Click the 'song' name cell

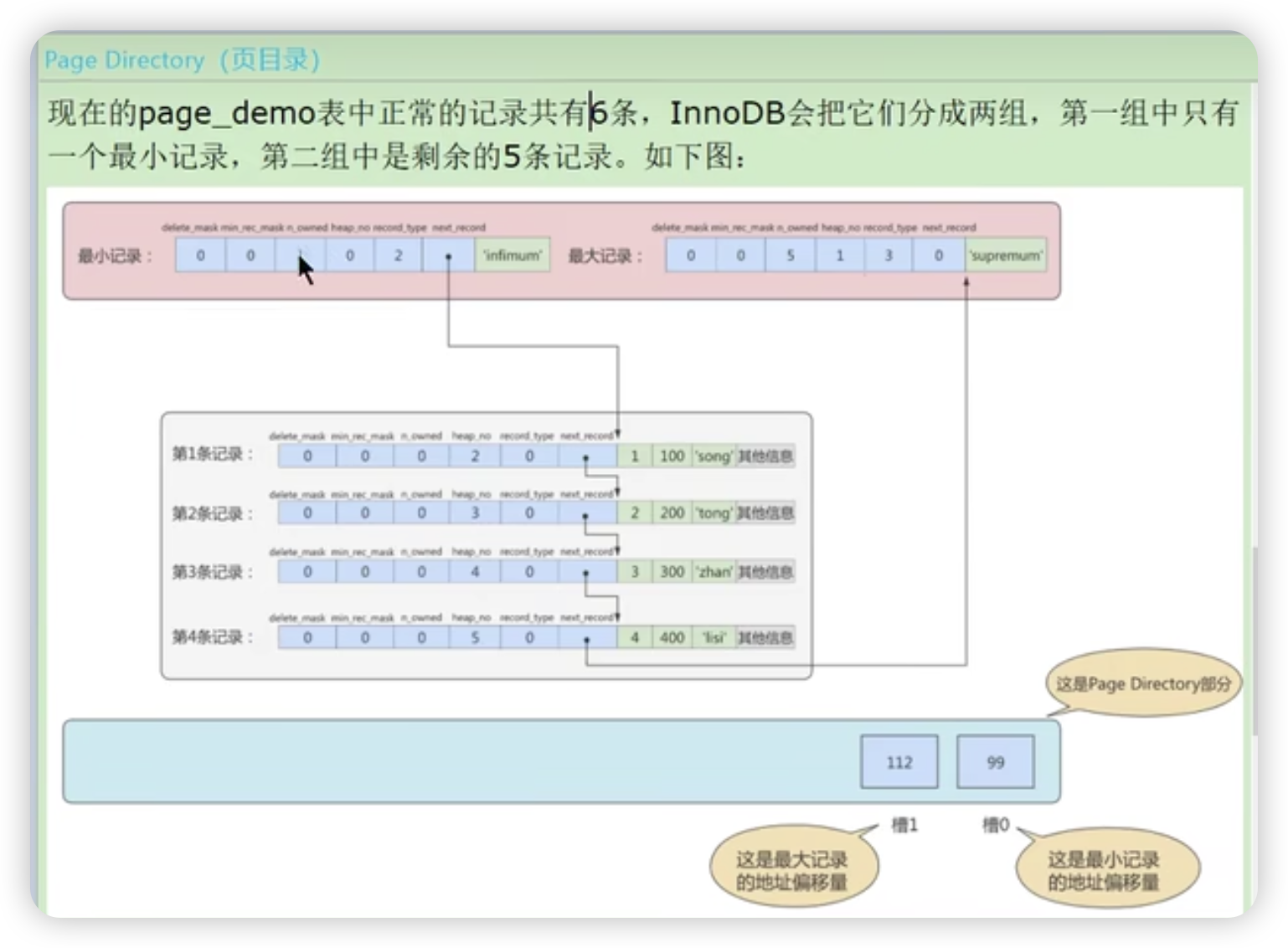[x=714, y=456]
